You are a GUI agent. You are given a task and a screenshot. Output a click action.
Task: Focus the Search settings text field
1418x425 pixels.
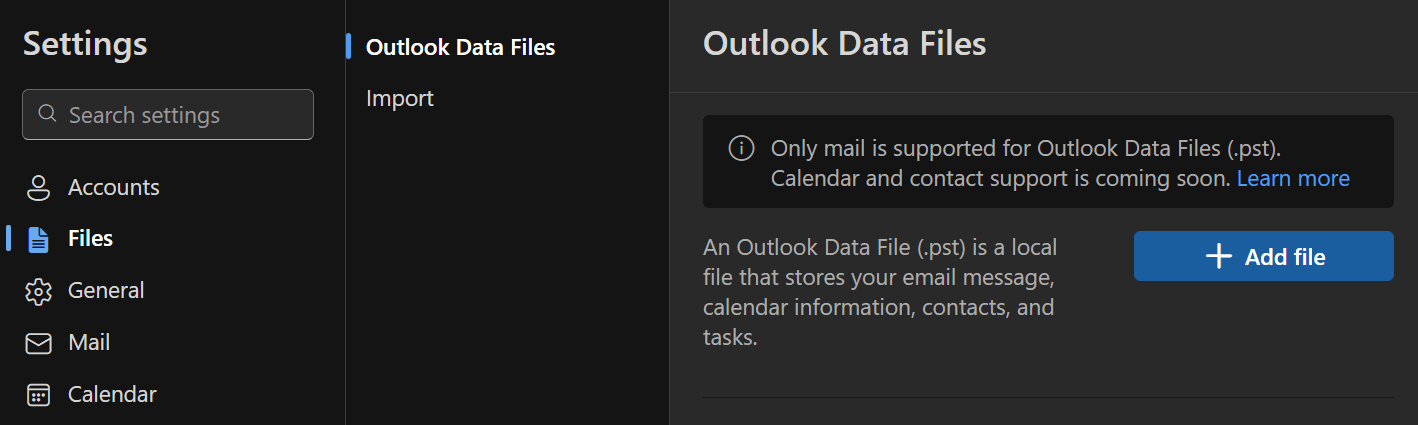168,115
